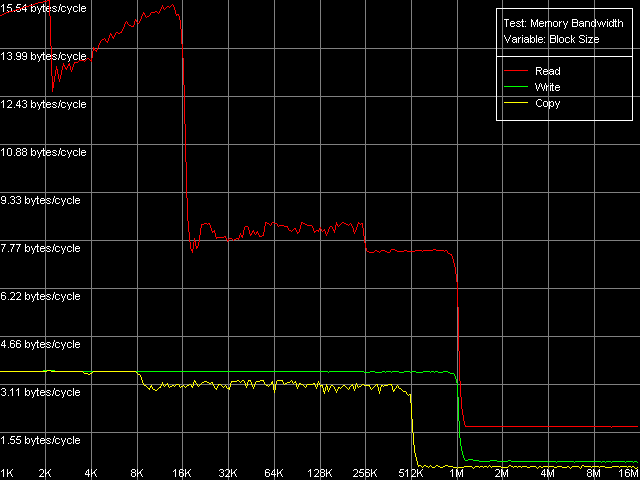Screen dimensions: 640x480
Task: Click the 512K block size label
Action: pos(411,472)
